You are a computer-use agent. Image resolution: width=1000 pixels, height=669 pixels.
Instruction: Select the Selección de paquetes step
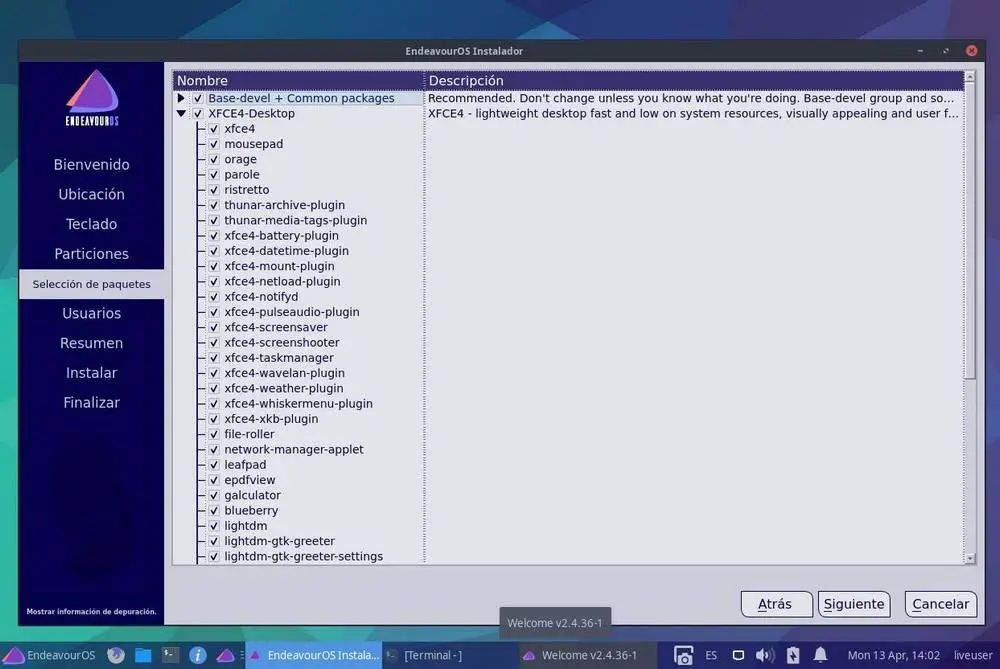point(91,284)
